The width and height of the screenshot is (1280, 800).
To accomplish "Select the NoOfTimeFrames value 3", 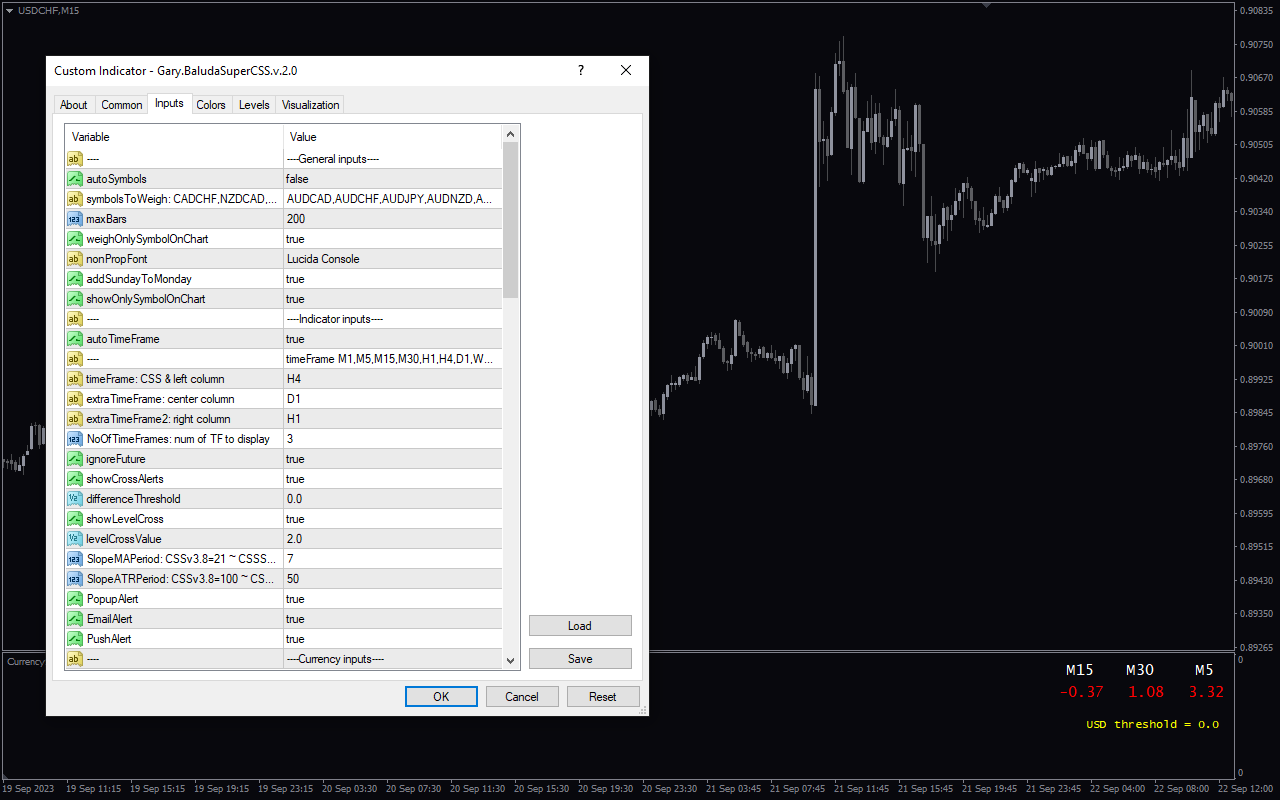I will [393, 439].
